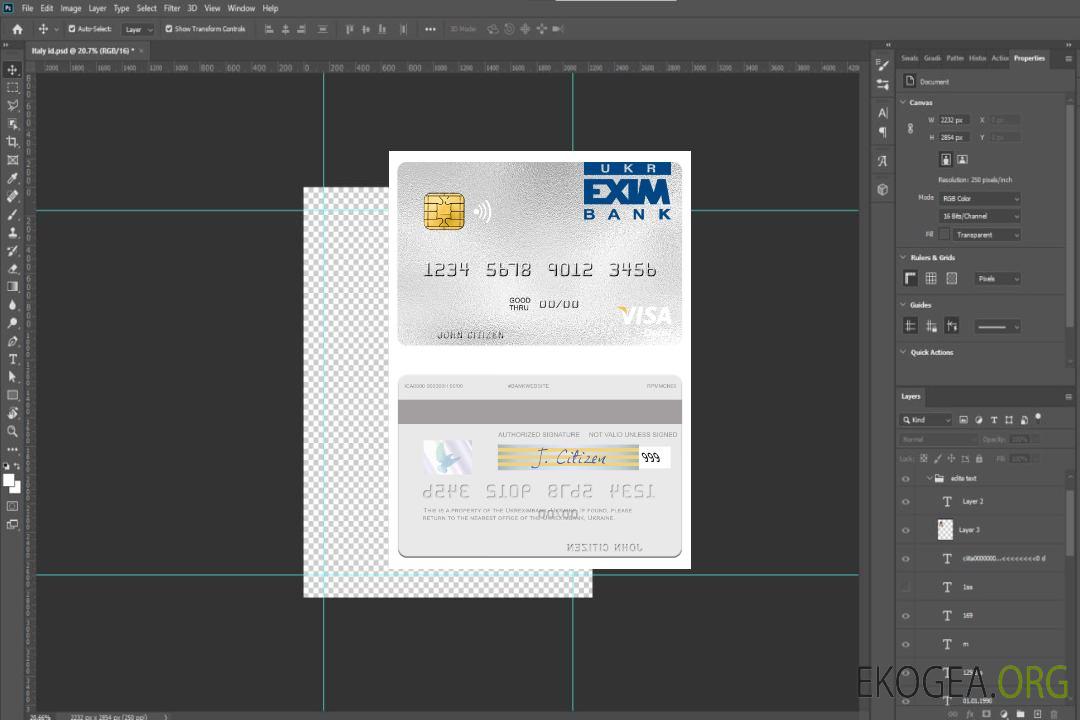Image resolution: width=1080 pixels, height=720 pixels.
Task: Toggle the grid visibility button
Action: point(931,278)
